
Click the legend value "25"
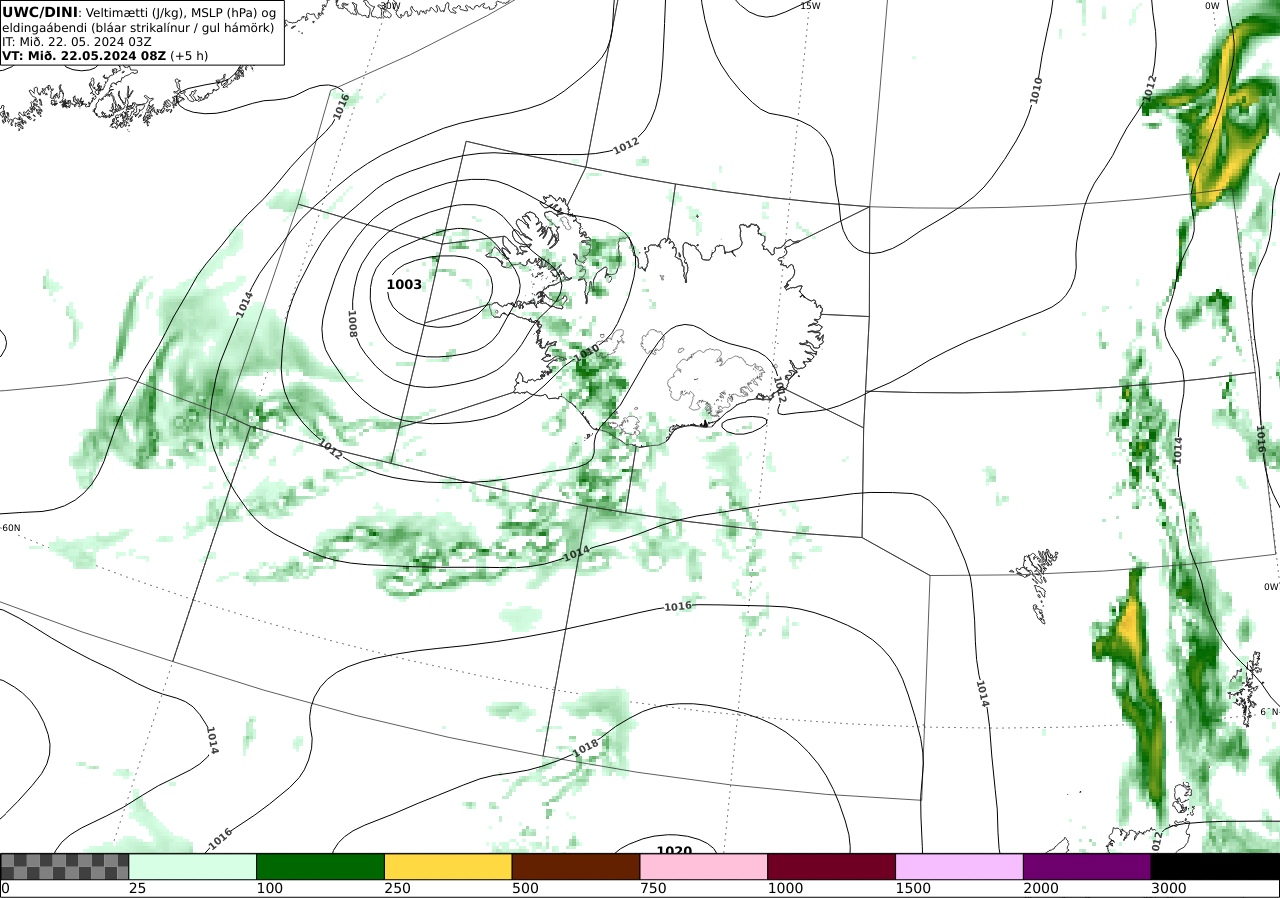click(x=137, y=888)
